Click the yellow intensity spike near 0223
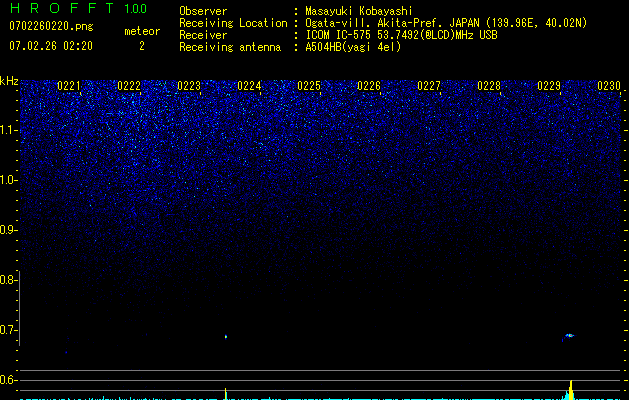 (226, 394)
